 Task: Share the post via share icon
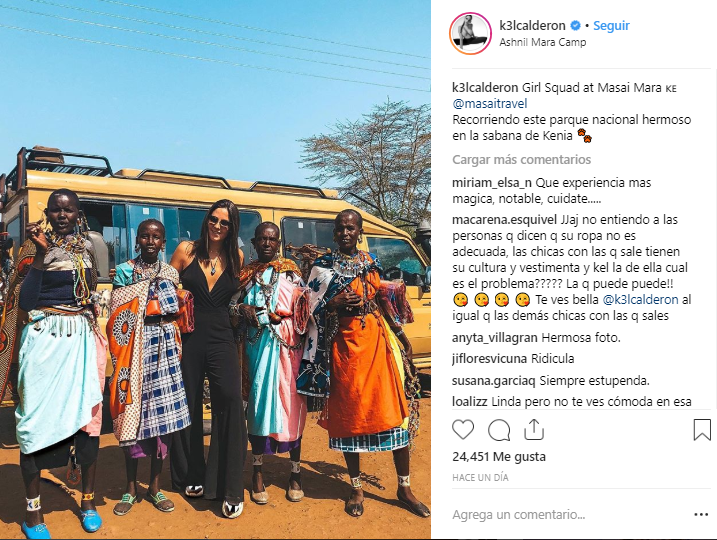[534, 429]
